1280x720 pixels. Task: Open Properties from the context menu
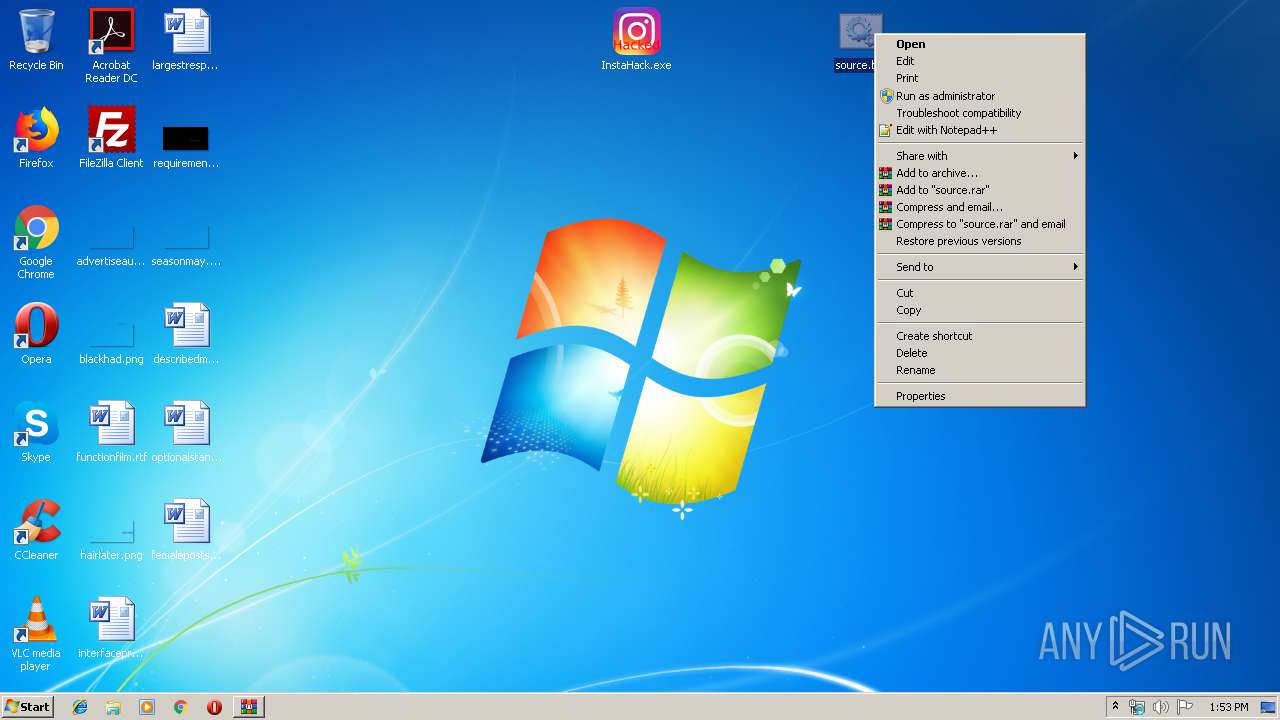pos(980,396)
